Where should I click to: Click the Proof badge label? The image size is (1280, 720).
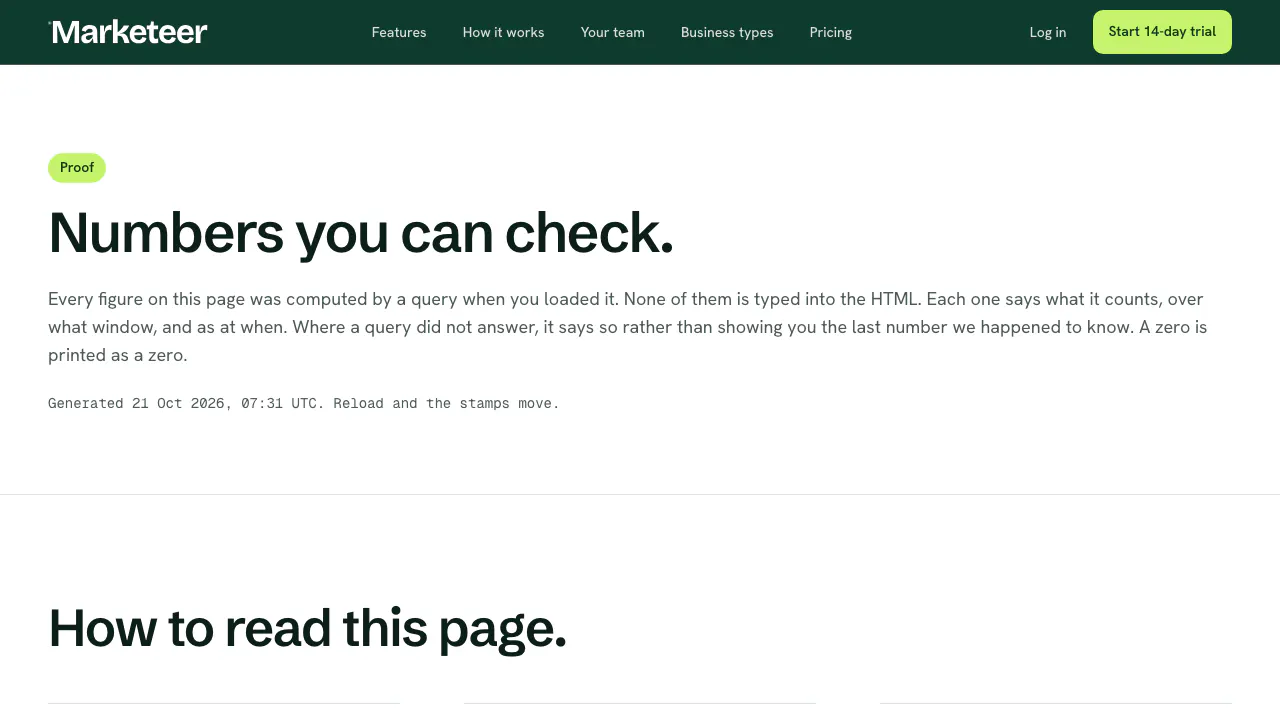77,168
